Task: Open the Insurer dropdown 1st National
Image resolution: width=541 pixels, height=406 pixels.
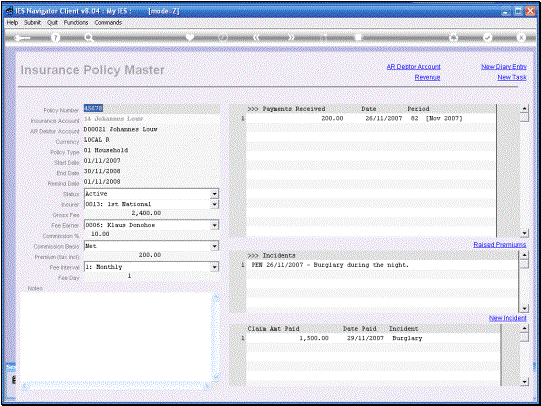Action: (x=215, y=204)
